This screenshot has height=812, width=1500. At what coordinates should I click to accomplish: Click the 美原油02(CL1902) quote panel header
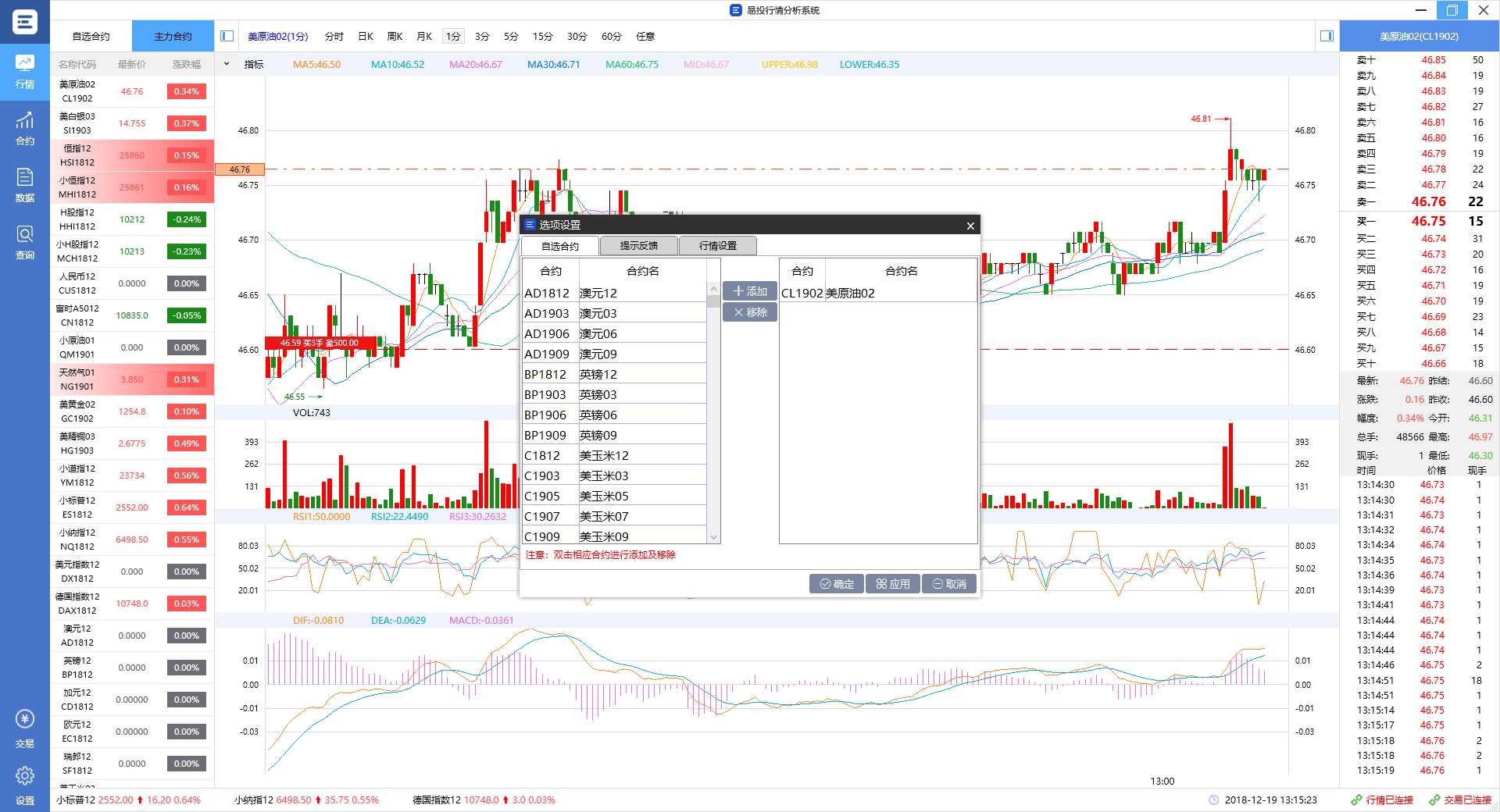coord(1419,37)
